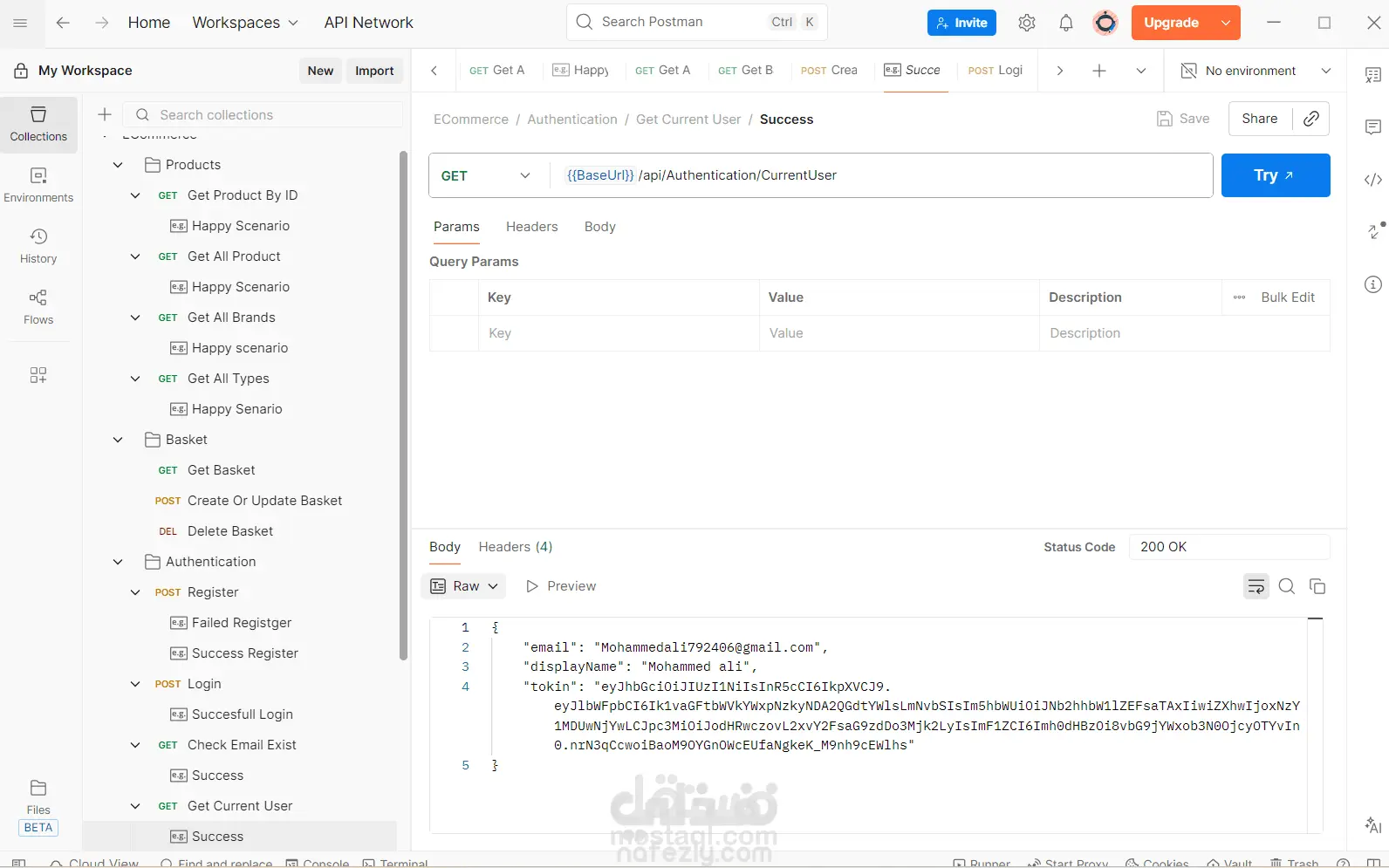This screenshot has width=1389, height=868.
Task: Copy the response body to clipboard
Action: (1317, 586)
